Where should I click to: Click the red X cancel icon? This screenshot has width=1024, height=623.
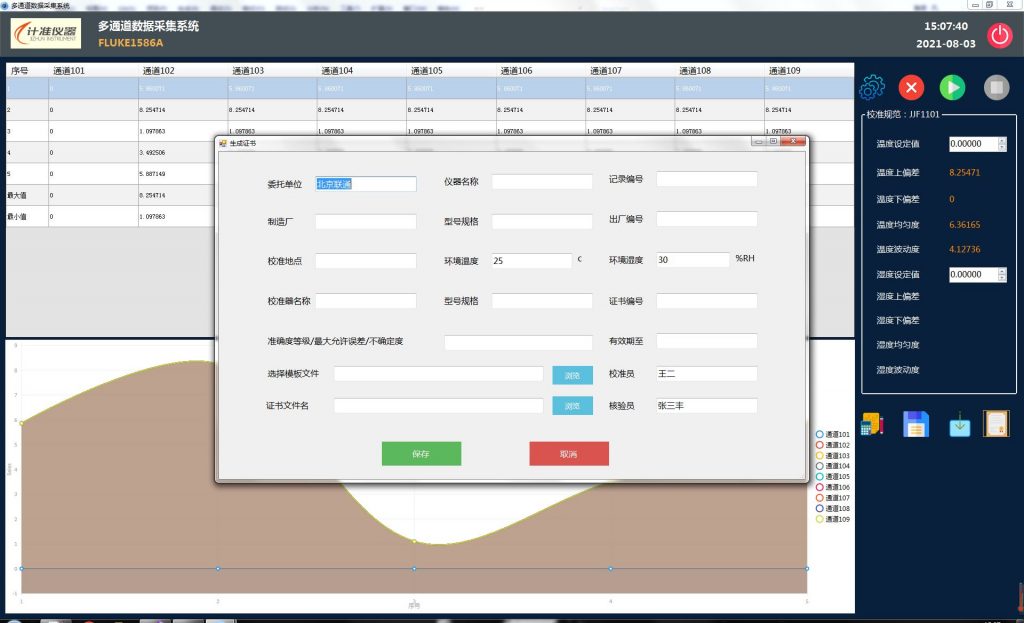[911, 88]
